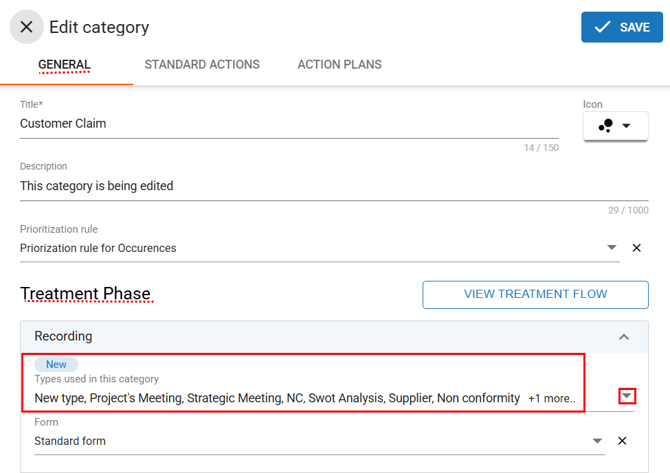Switch to the GENERAL tab
This screenshot has height=473, width=670.
click(64, 65)
